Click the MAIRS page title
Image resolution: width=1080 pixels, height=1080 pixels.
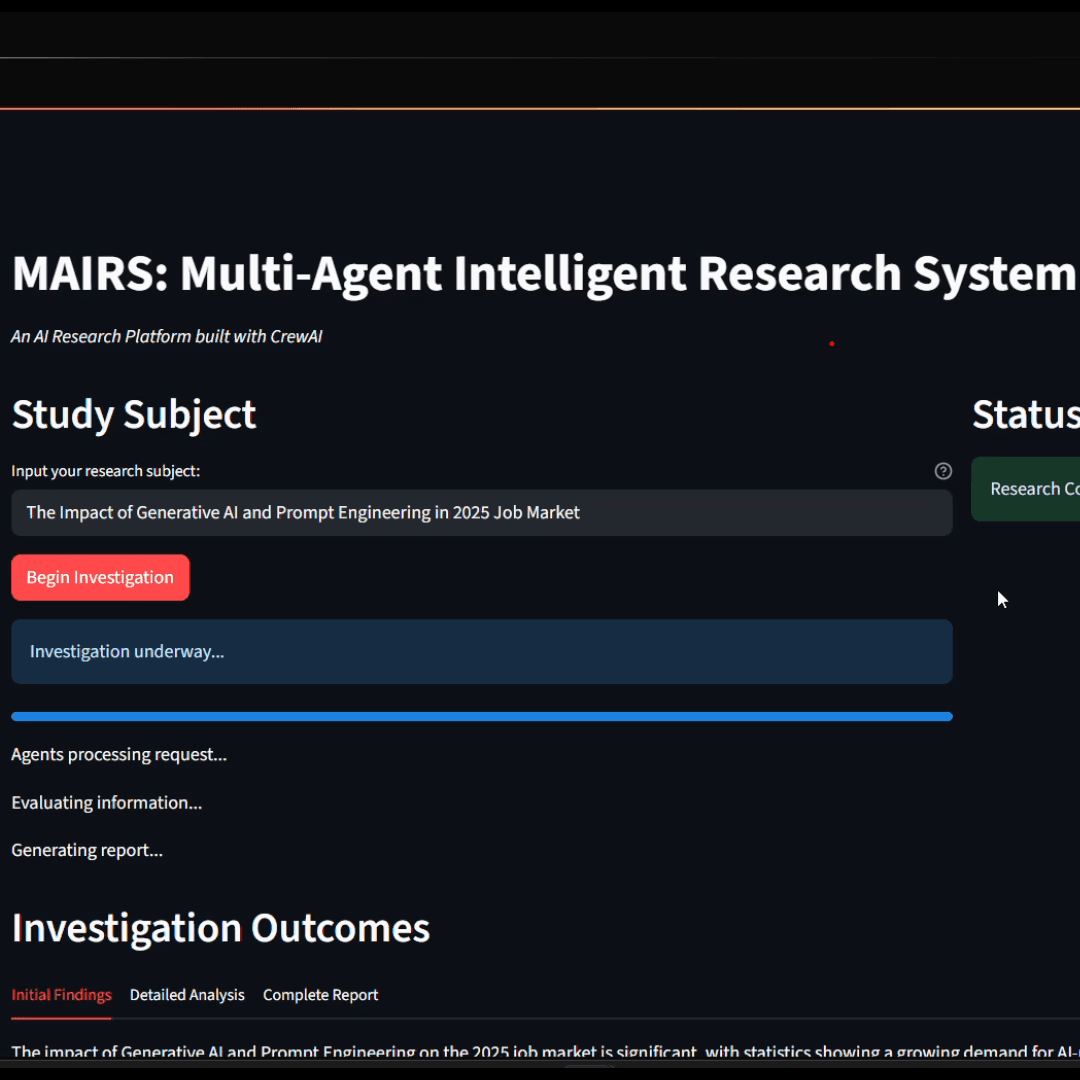click(x=540, y=273)
